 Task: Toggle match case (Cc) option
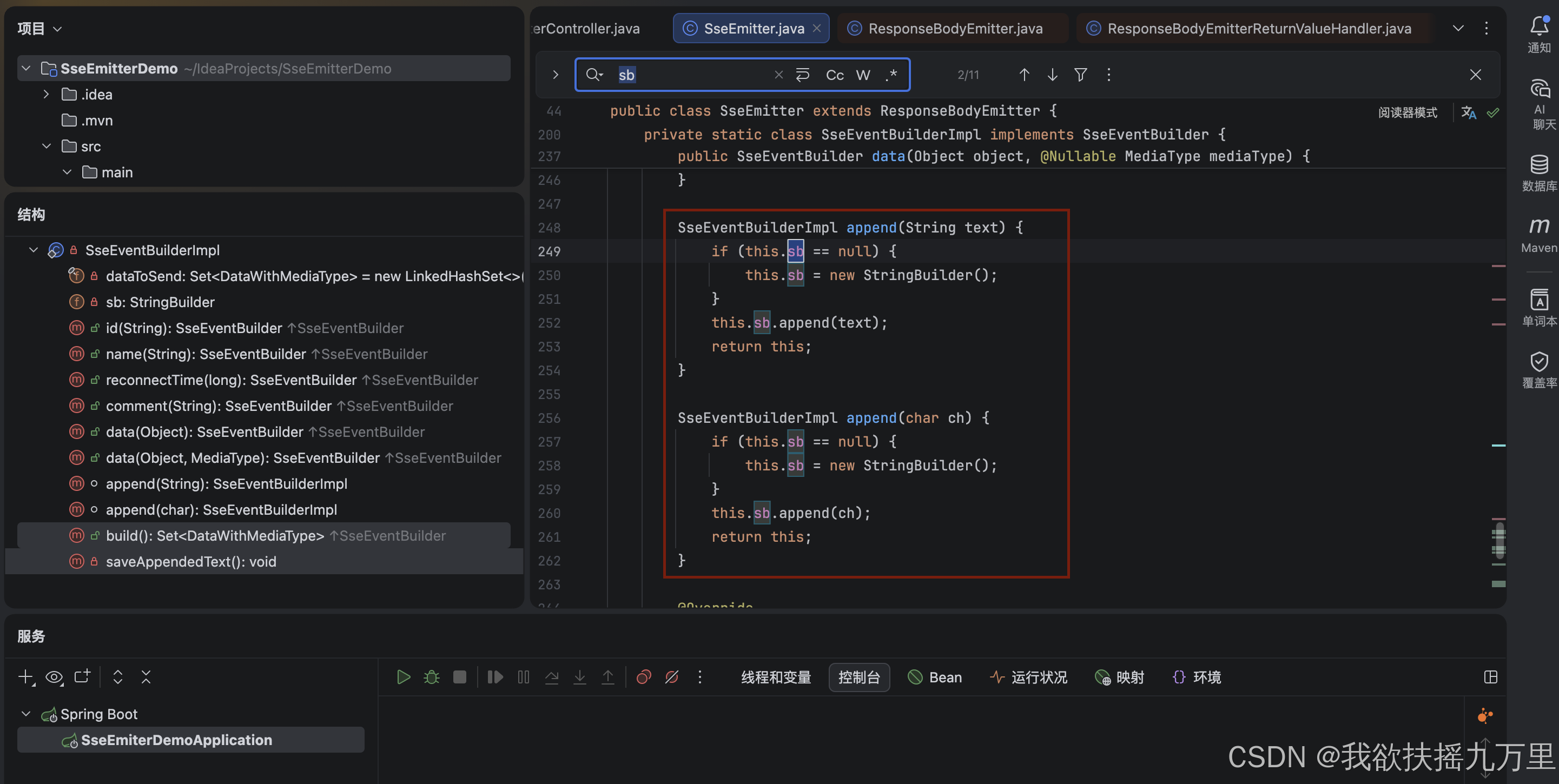click(x=835, y=75)
